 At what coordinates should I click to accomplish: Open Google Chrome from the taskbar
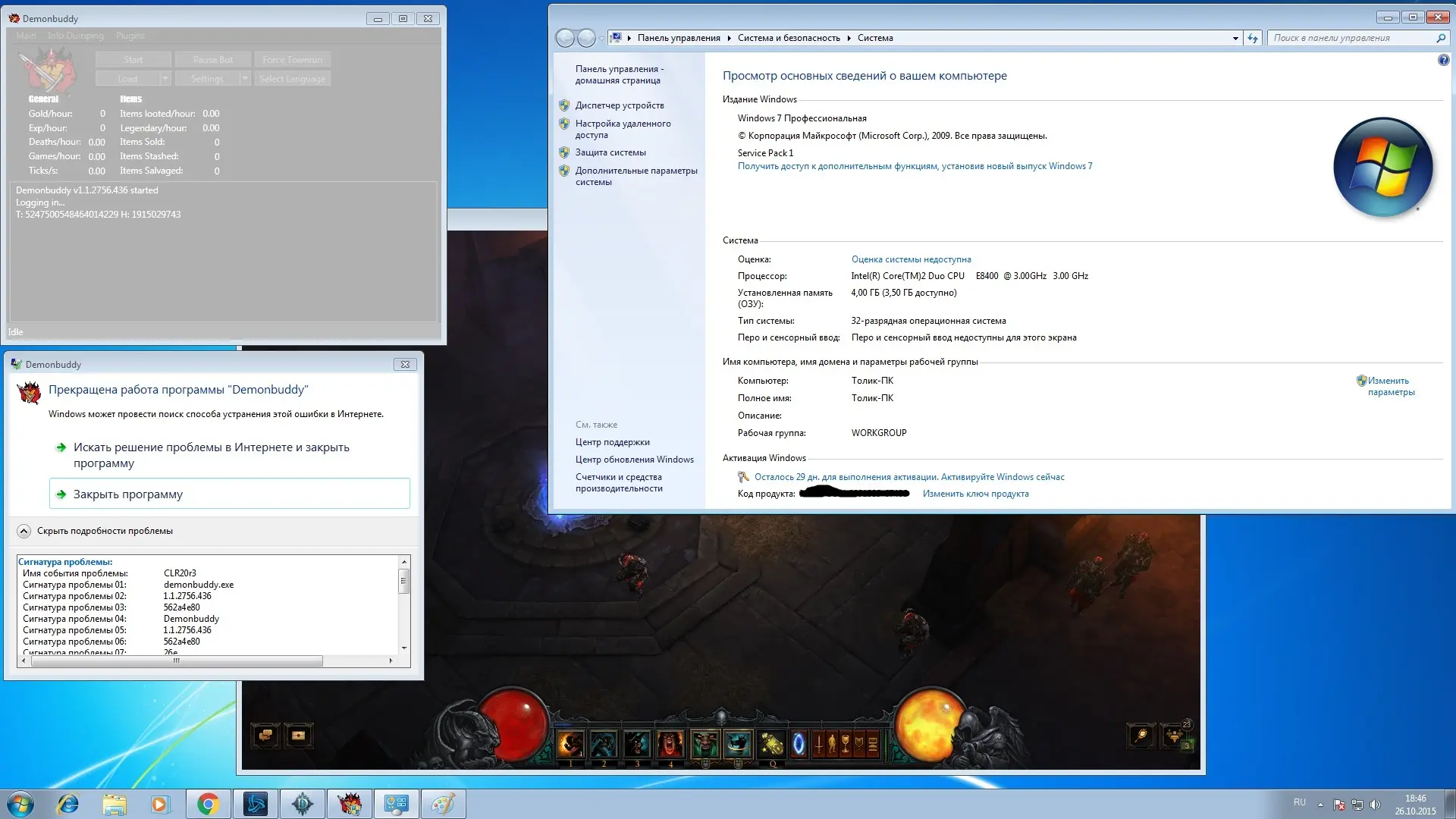(208, 804)
